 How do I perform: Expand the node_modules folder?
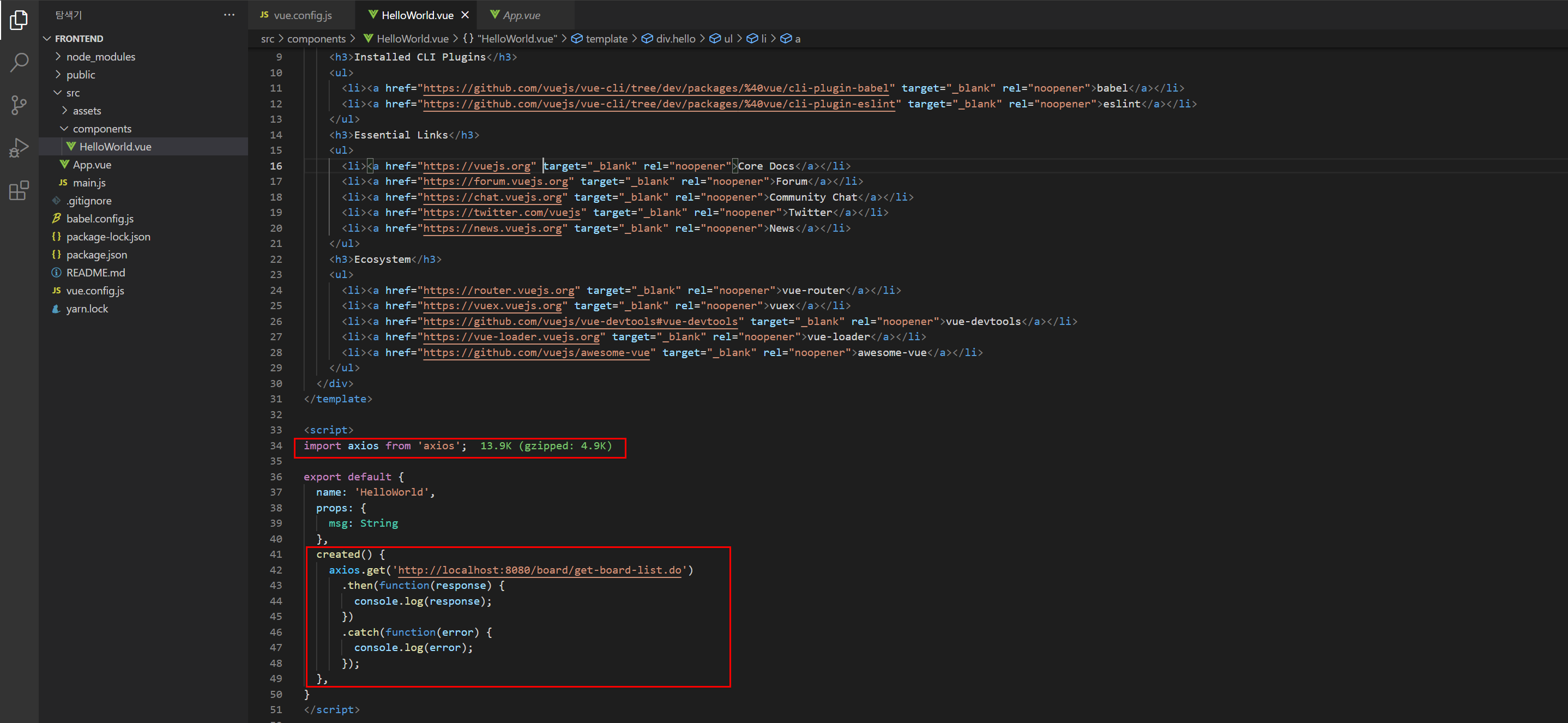tap(100, 57)
